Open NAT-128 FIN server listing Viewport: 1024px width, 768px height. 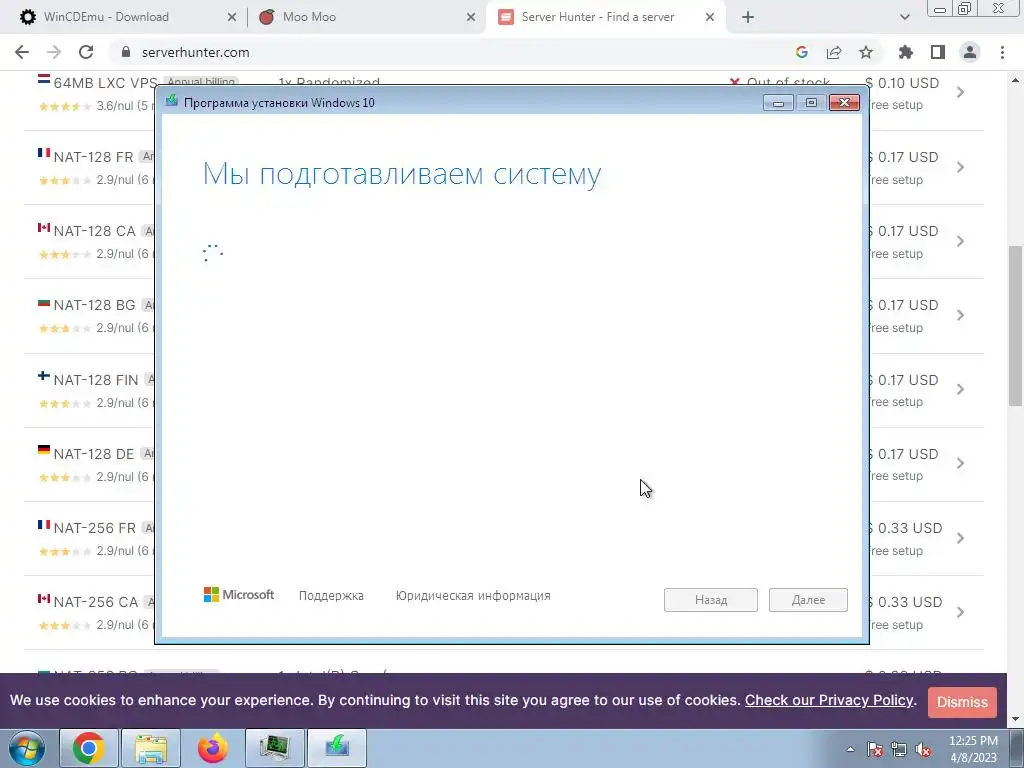click(x=96, y=380)
